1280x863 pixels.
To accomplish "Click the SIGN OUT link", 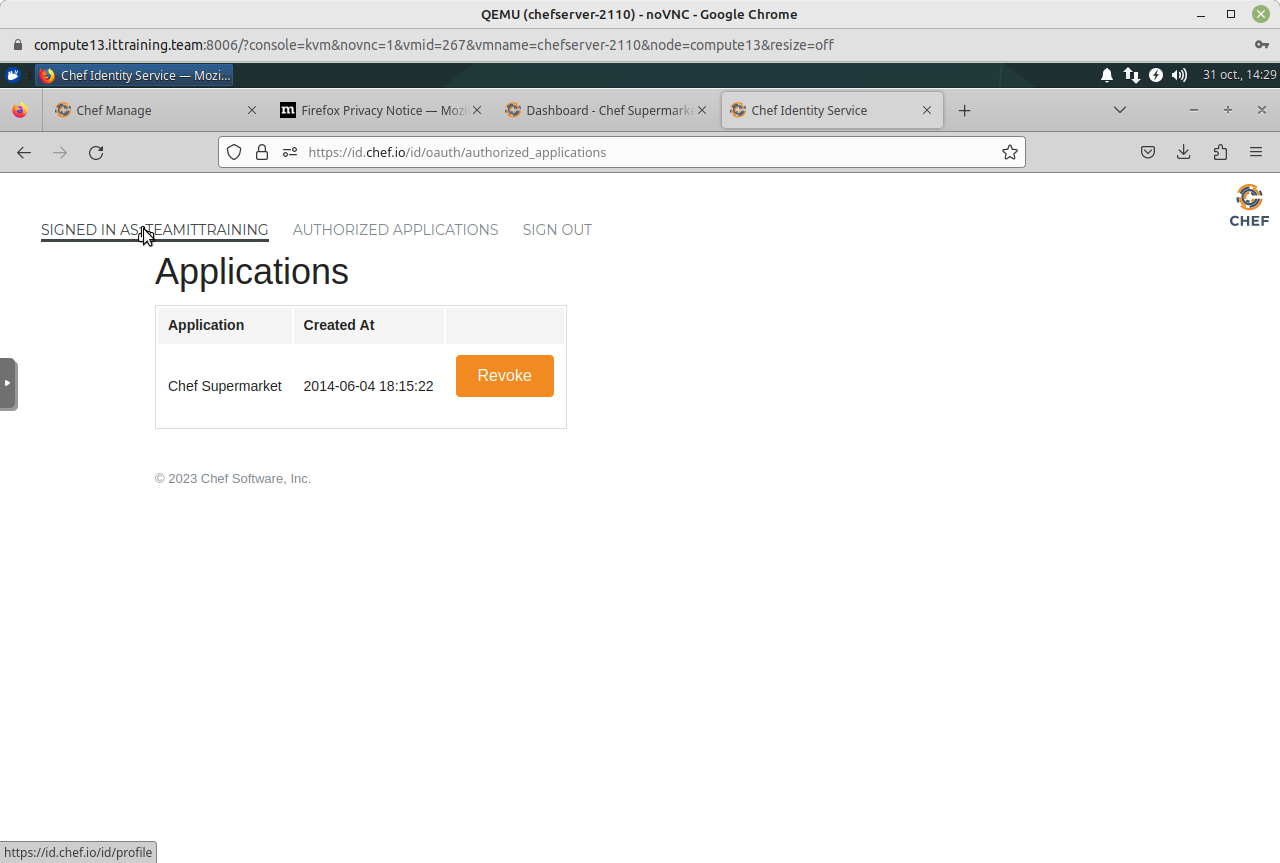I will tap(557, 230).
